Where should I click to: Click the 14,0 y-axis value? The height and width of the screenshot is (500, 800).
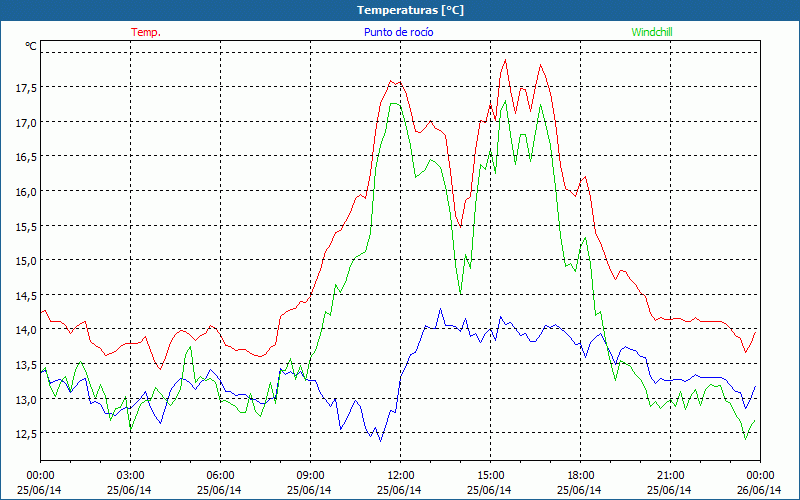(x=27, y=330)
